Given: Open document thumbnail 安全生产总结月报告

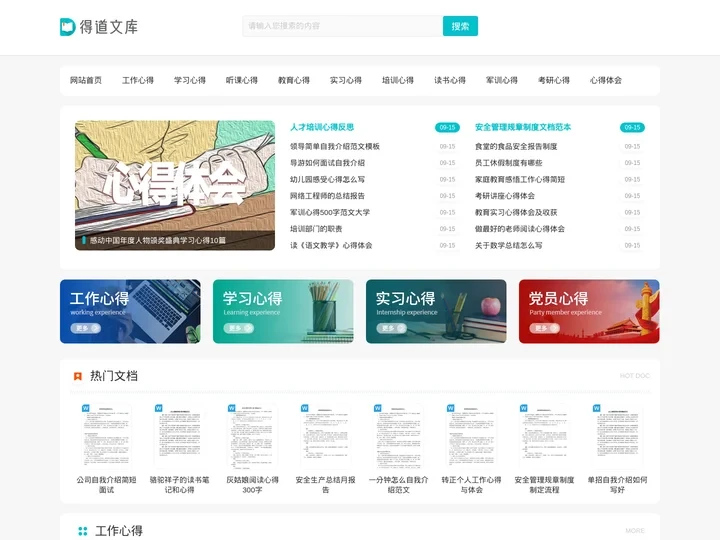Looking at the screenshot, I should point(326,436).
